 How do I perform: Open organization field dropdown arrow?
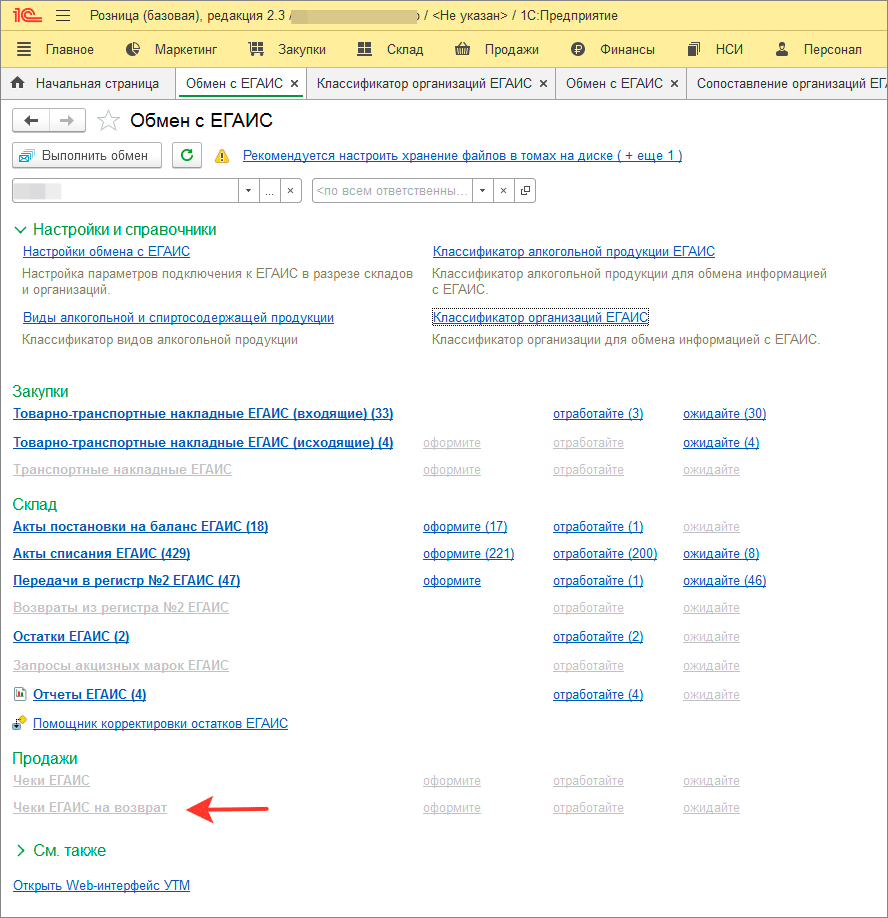coord(249,191)
